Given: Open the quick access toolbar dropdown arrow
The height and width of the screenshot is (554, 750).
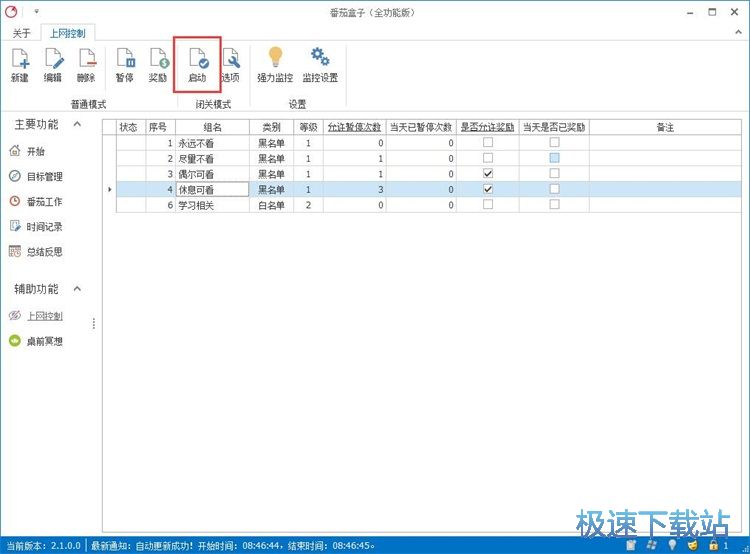Looking at the screenshot, I should pos(36,11).
